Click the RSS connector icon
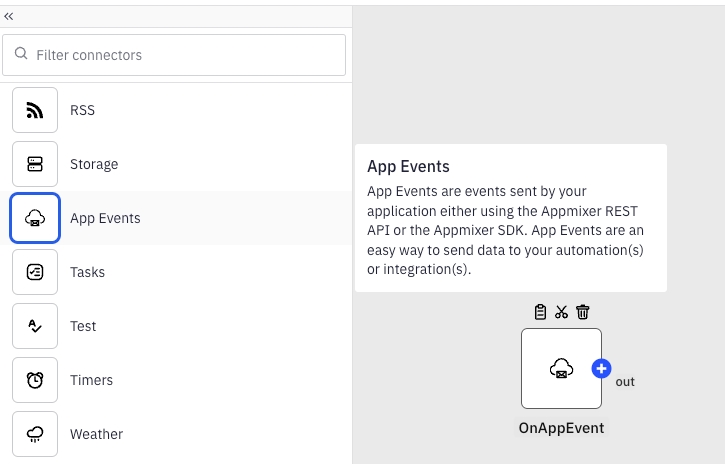725x464 pixels. [35, 110]
